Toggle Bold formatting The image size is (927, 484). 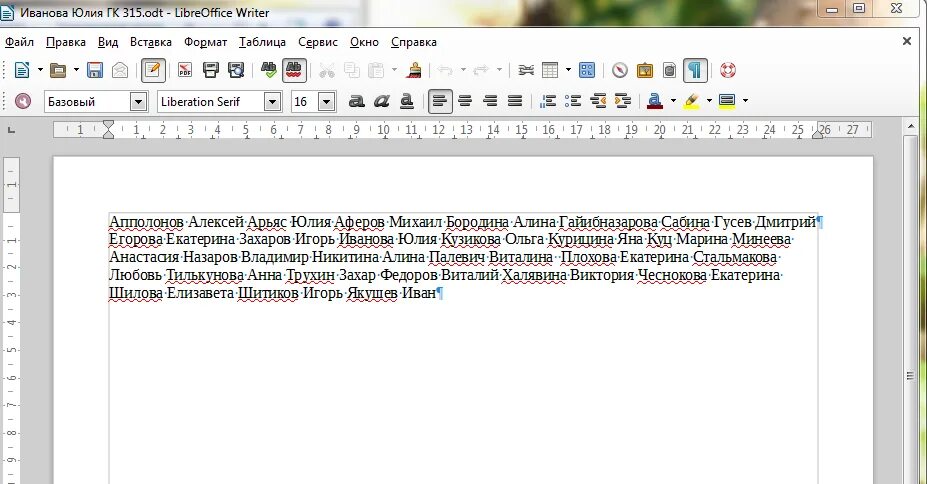[356, 101]
